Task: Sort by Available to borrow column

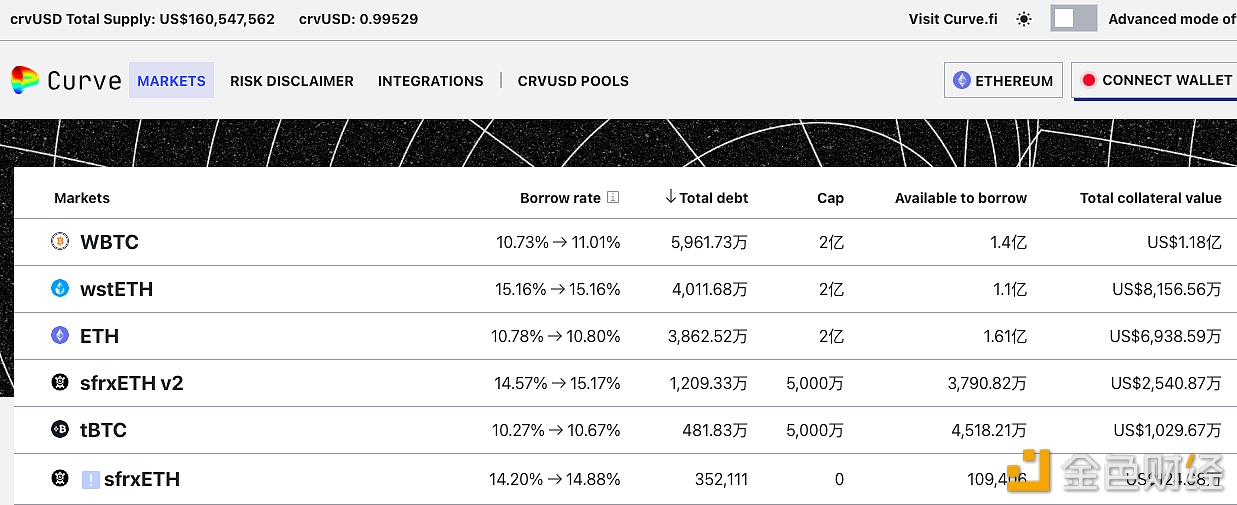Action: click(x=961, y=198)
